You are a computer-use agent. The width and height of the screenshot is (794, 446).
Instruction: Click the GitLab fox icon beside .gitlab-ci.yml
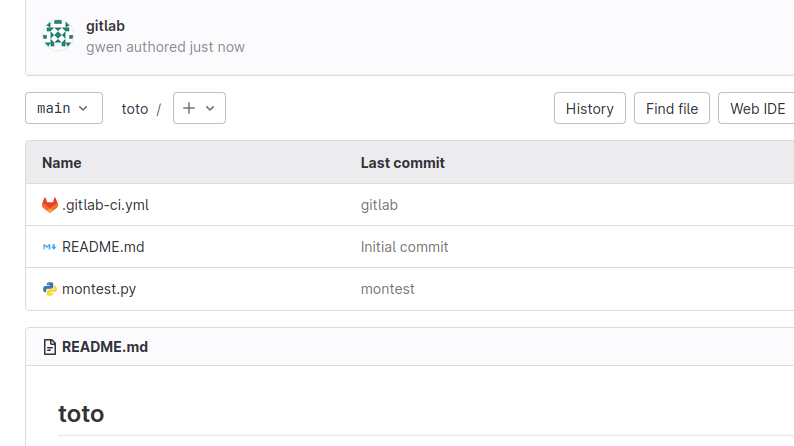click(50, 205)
